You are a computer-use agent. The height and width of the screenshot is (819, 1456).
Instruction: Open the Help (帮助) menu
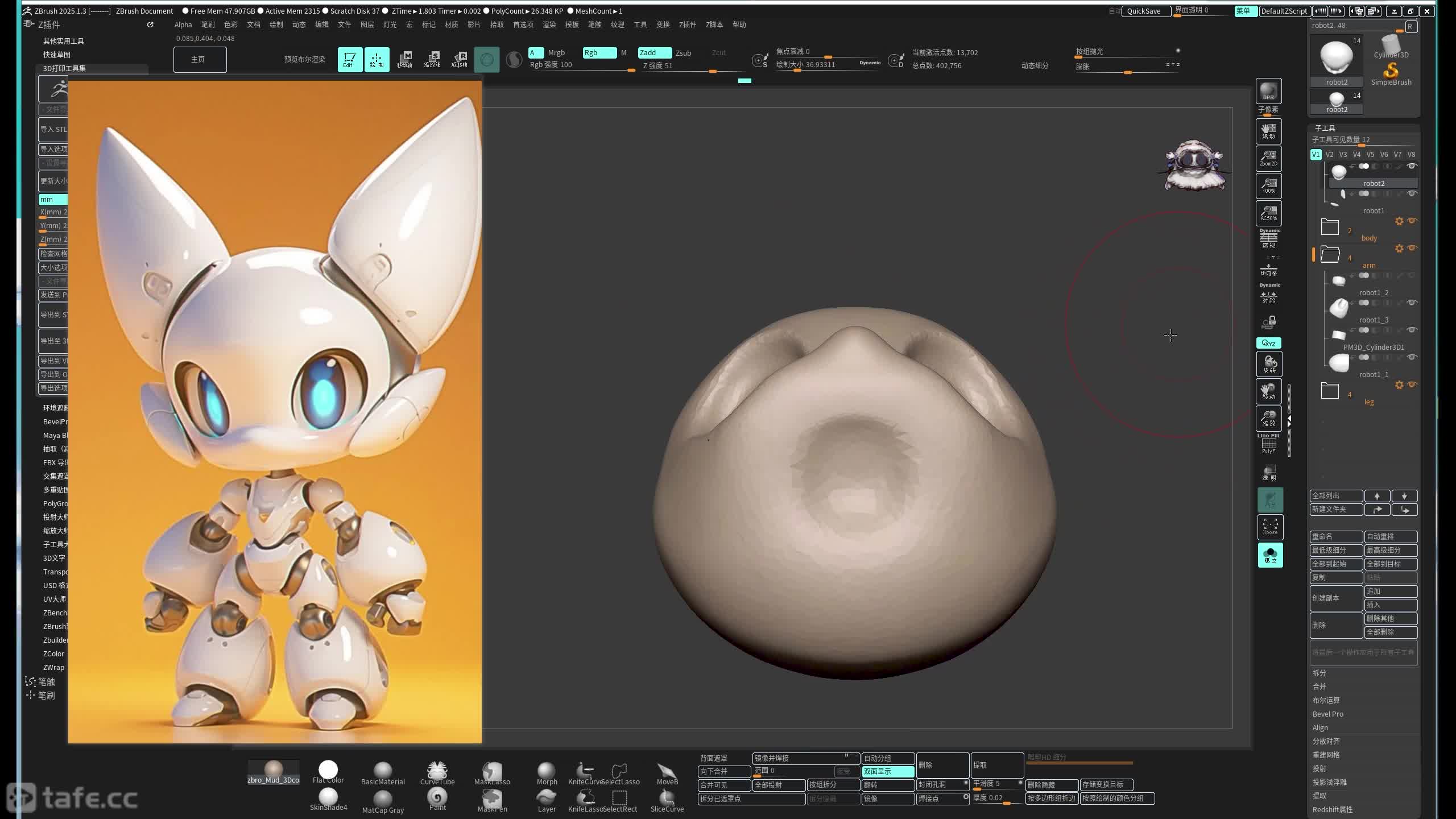pyautogui.click(x=739, y=24)
